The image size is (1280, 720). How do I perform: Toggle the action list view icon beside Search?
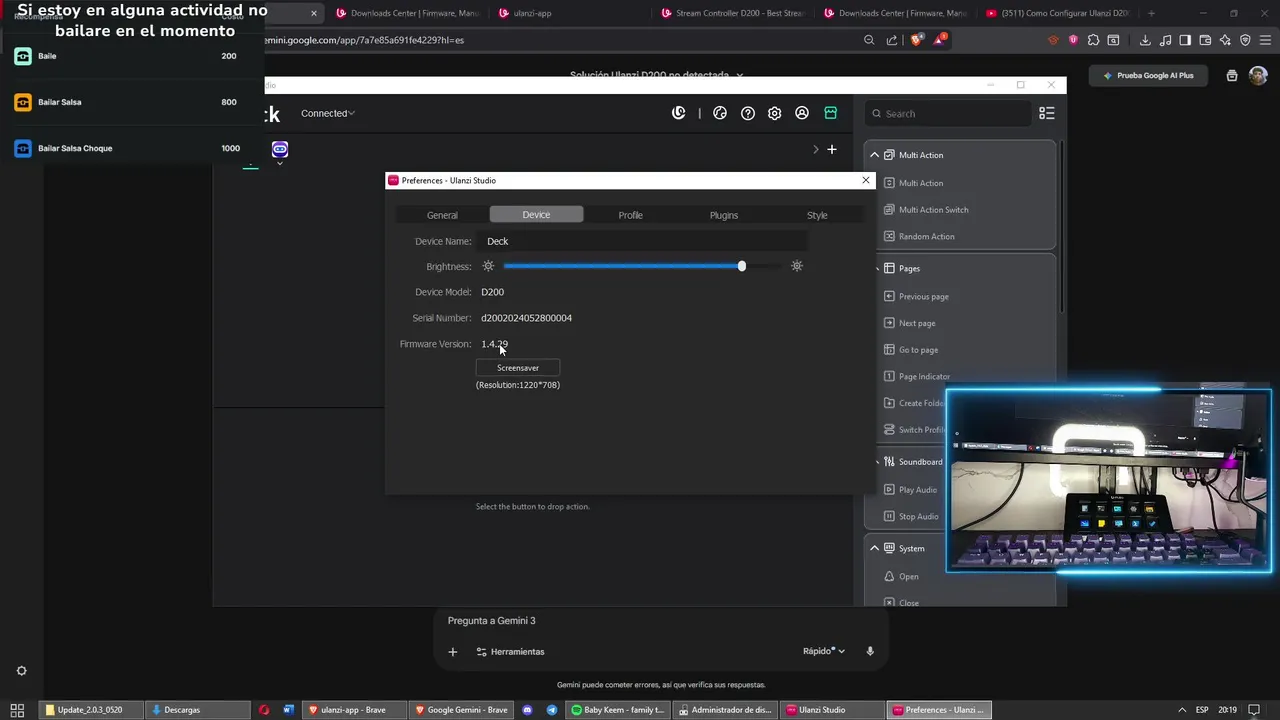[x=1047, y=113]
